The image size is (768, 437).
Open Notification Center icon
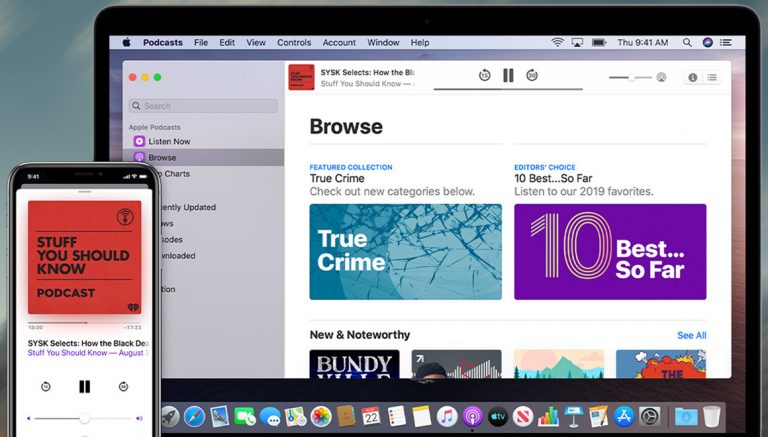(x=726, y=43)
